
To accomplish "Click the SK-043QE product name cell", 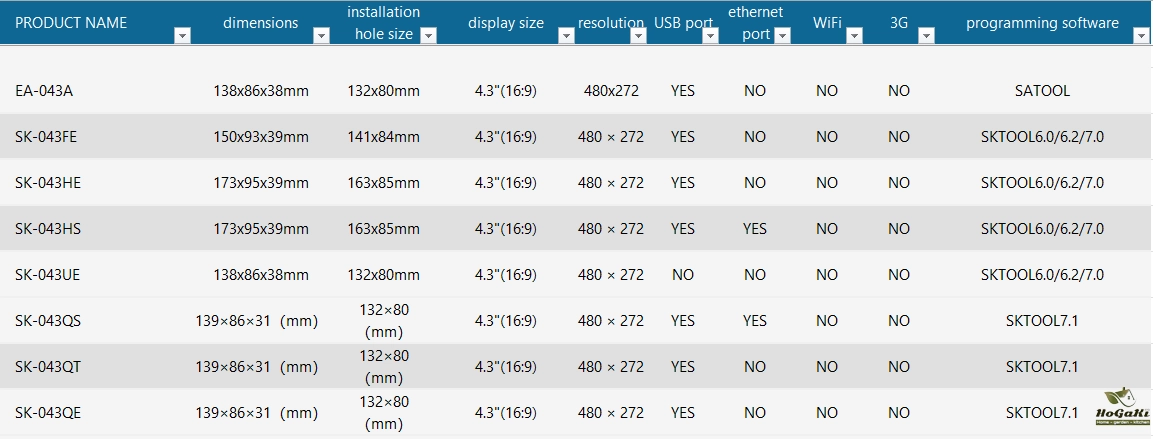I will (48, 412).
